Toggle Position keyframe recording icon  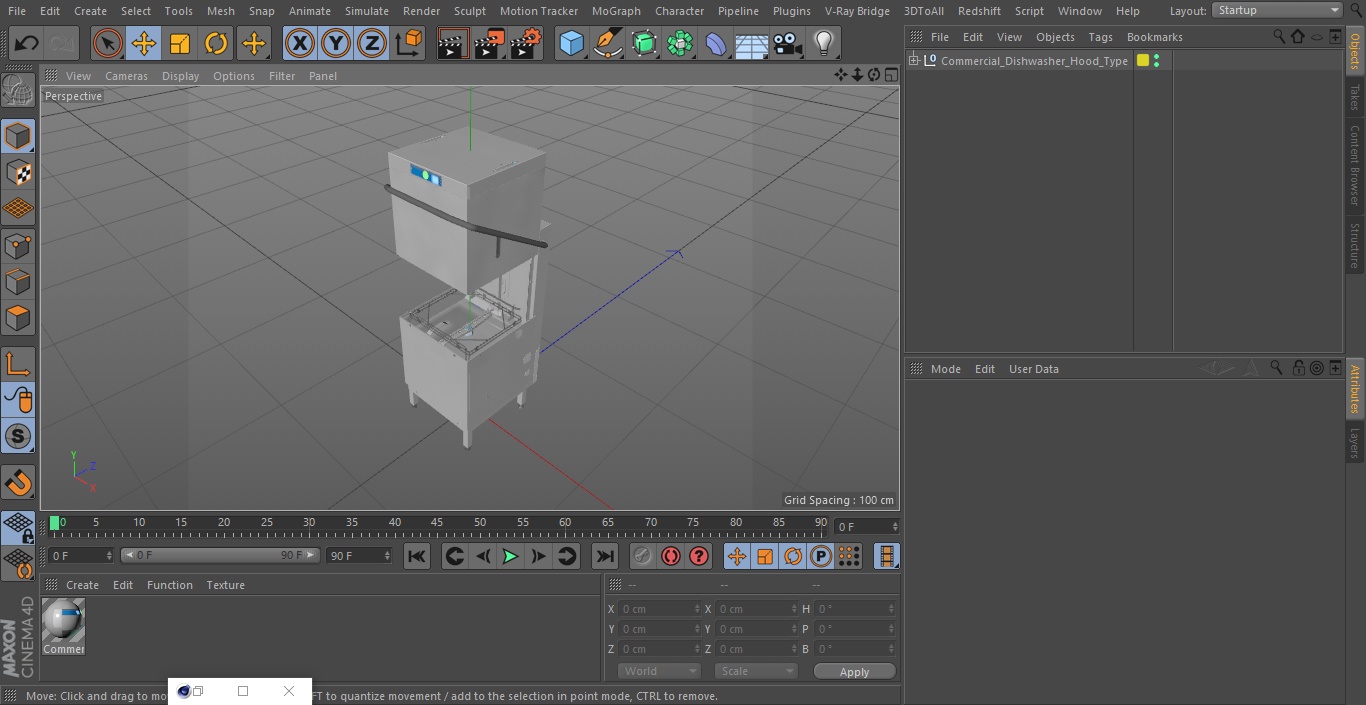[x=737, y=556]
